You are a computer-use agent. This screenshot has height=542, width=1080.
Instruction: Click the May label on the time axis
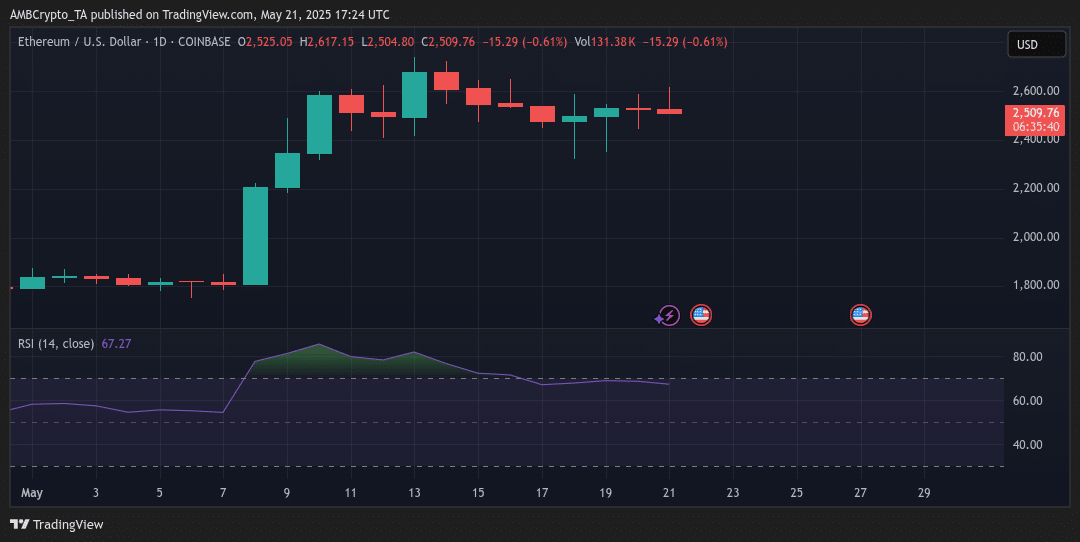click(32, 493)
